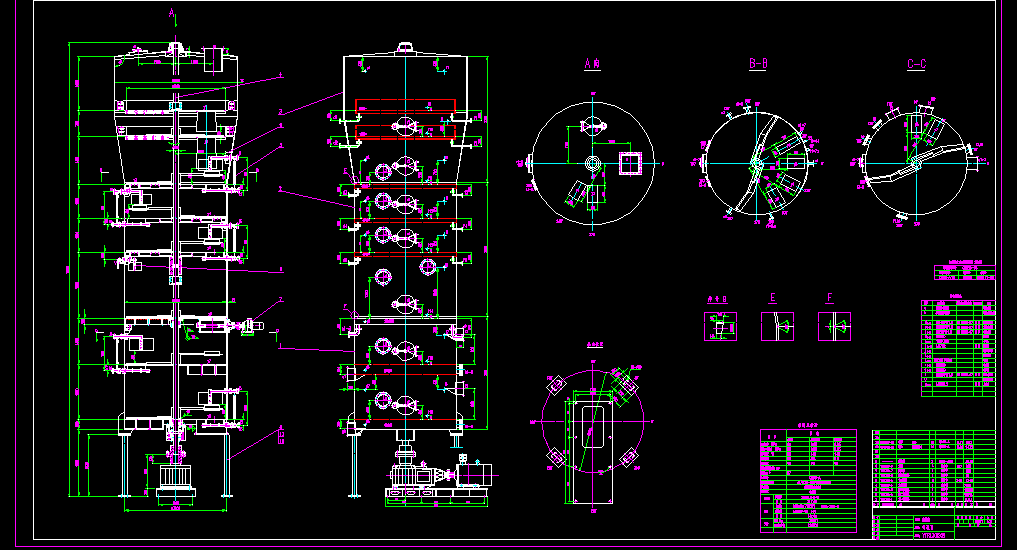Select the top vent cap on the right tower
1017x551 pixels.
pyautogui.click(x=405, y=47)
